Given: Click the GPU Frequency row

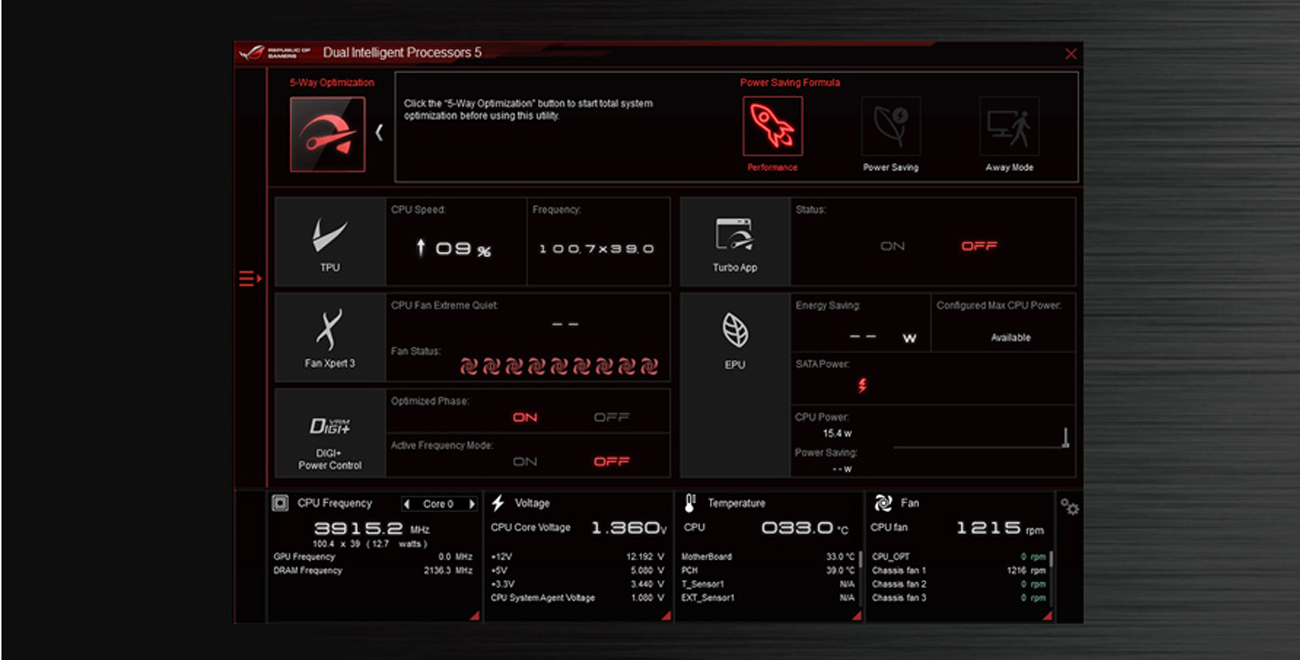Looking at the screenshot, I should click(x=372, y=557).
